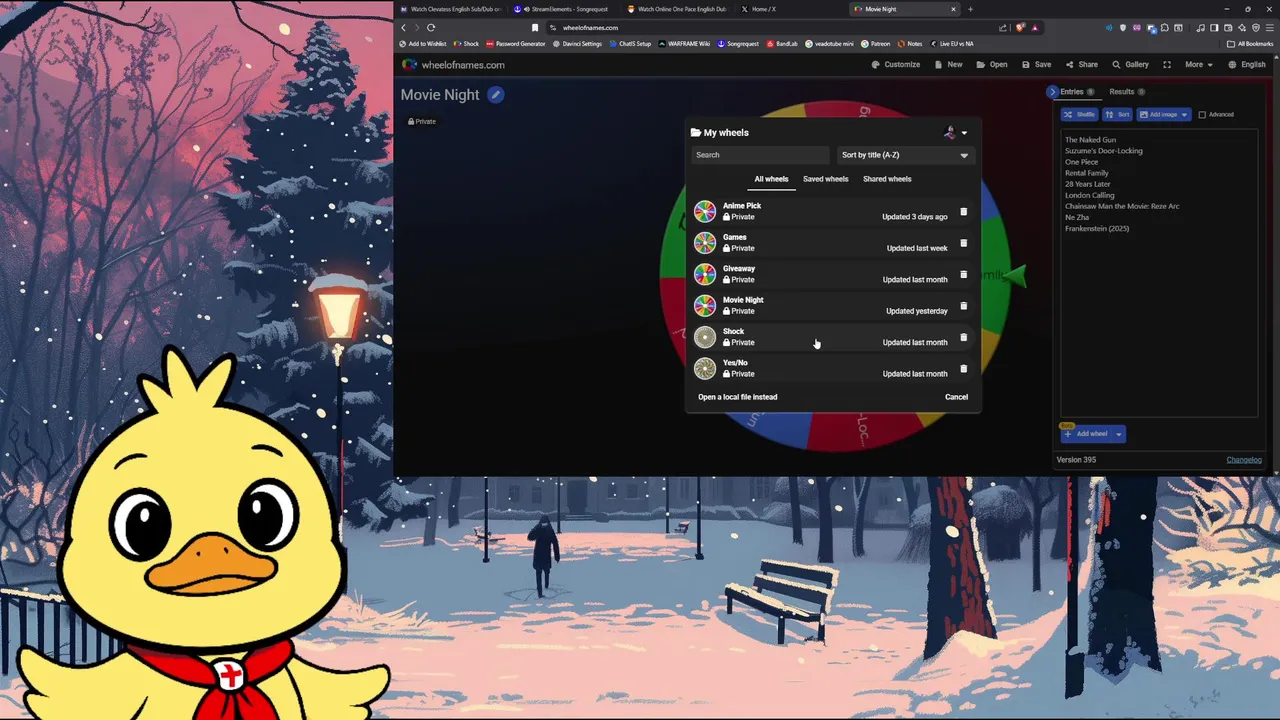The height and width of the screenshot is (720, 1280).
Task: Click the Shock wheel thumbnail
Action: [705, 337]
